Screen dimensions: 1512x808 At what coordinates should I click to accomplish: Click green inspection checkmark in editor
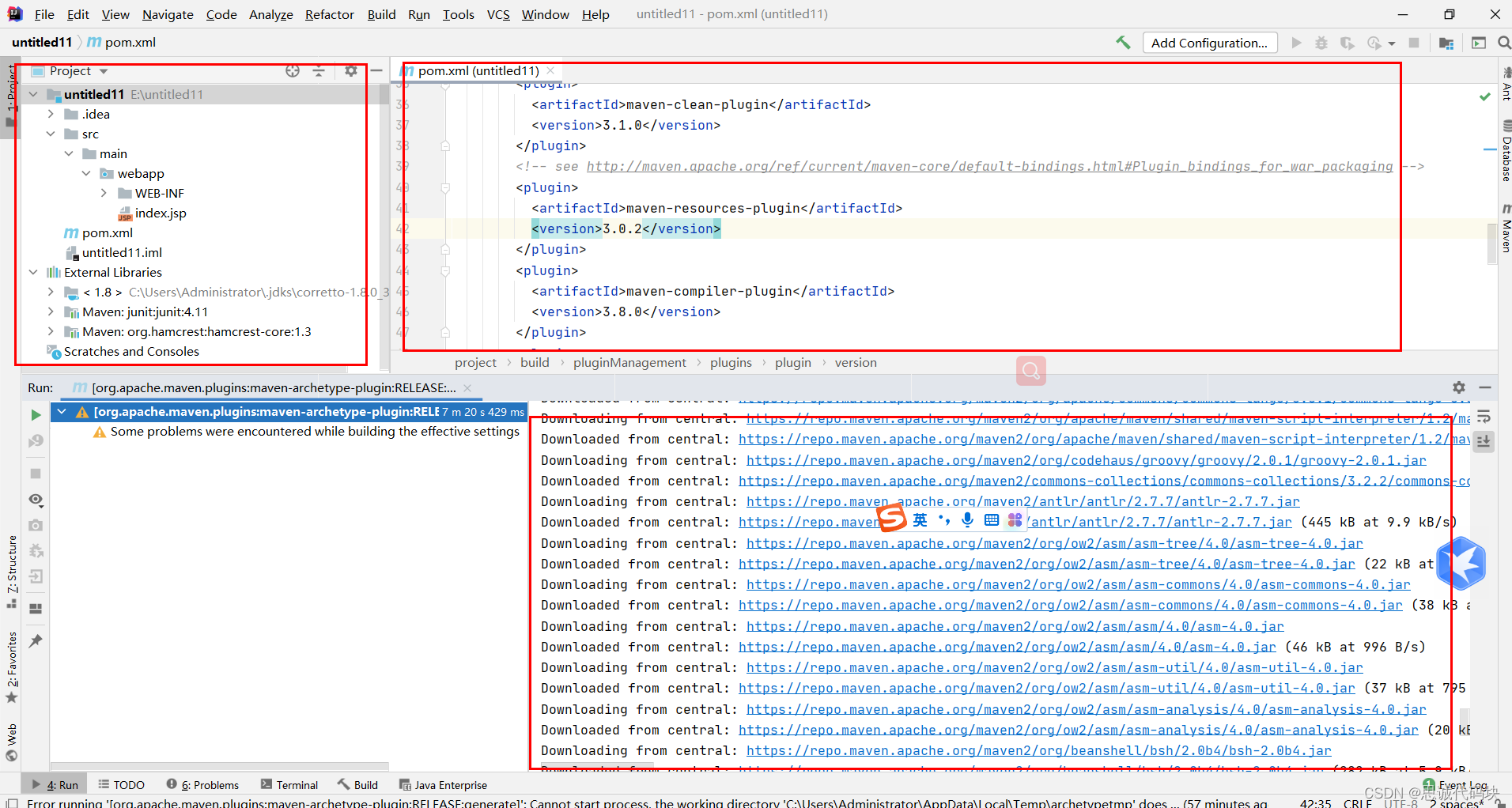[x=1485, y=96]
